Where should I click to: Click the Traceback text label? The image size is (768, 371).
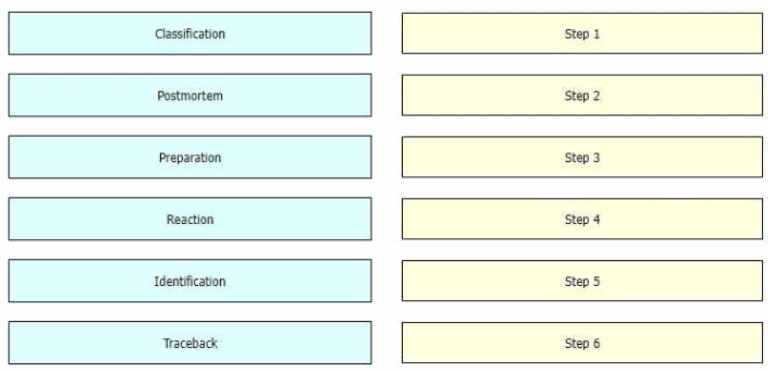click(190, 343)
